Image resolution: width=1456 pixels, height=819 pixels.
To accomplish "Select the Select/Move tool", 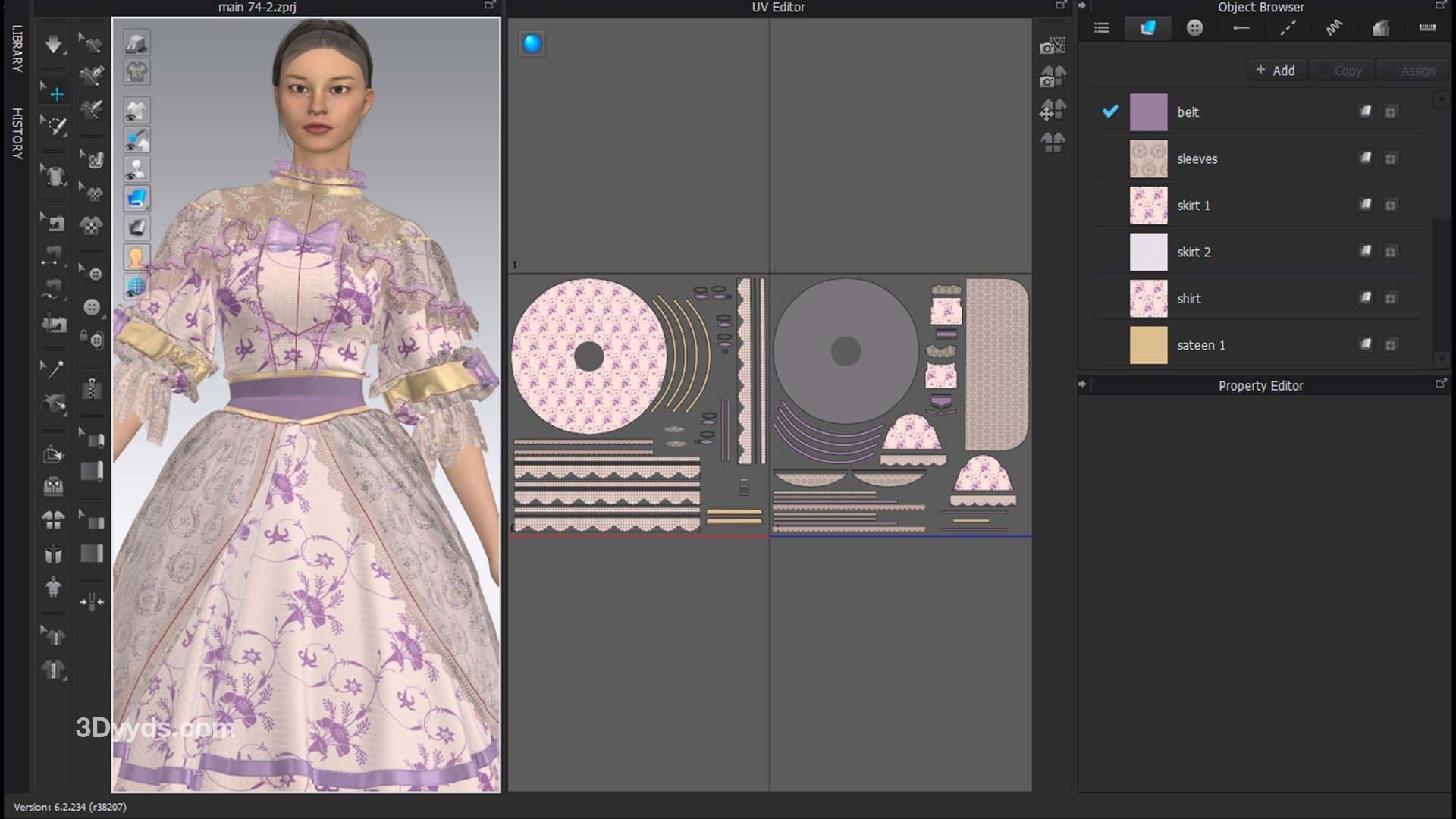I will (x=55, y=93).
